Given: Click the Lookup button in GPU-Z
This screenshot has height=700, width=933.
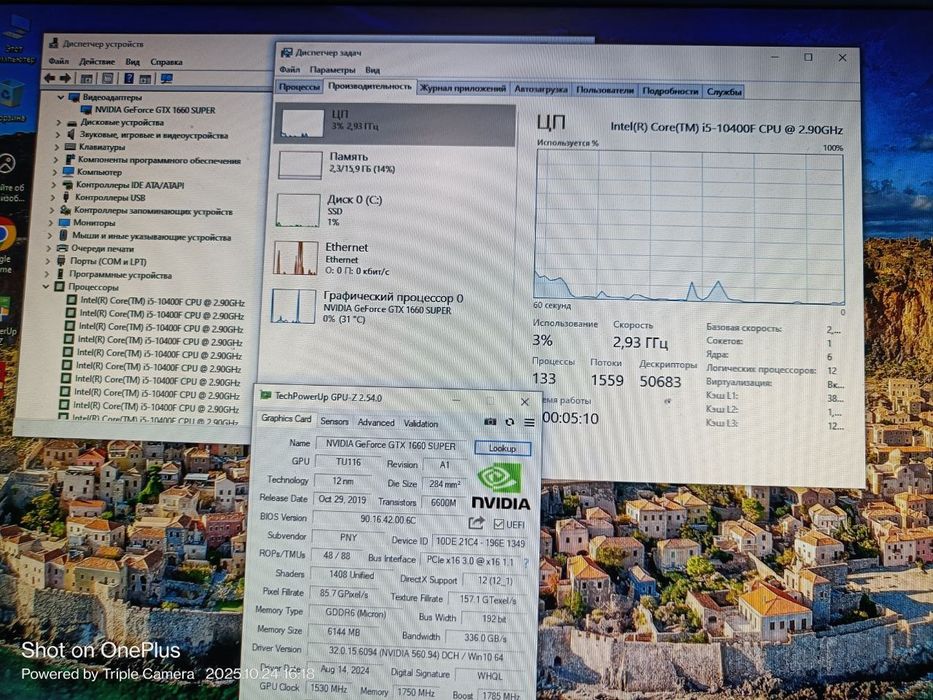Looking at the screenshot, I should click(x=502, y=448).
